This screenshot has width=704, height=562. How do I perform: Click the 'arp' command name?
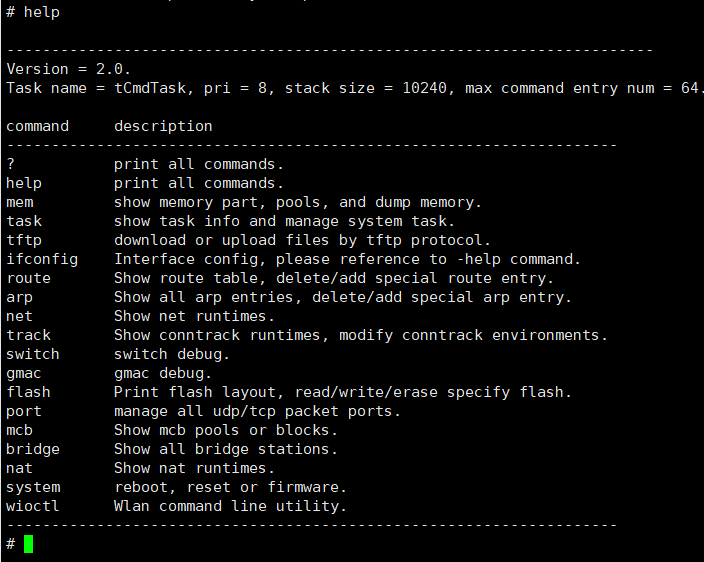point(20,297)
